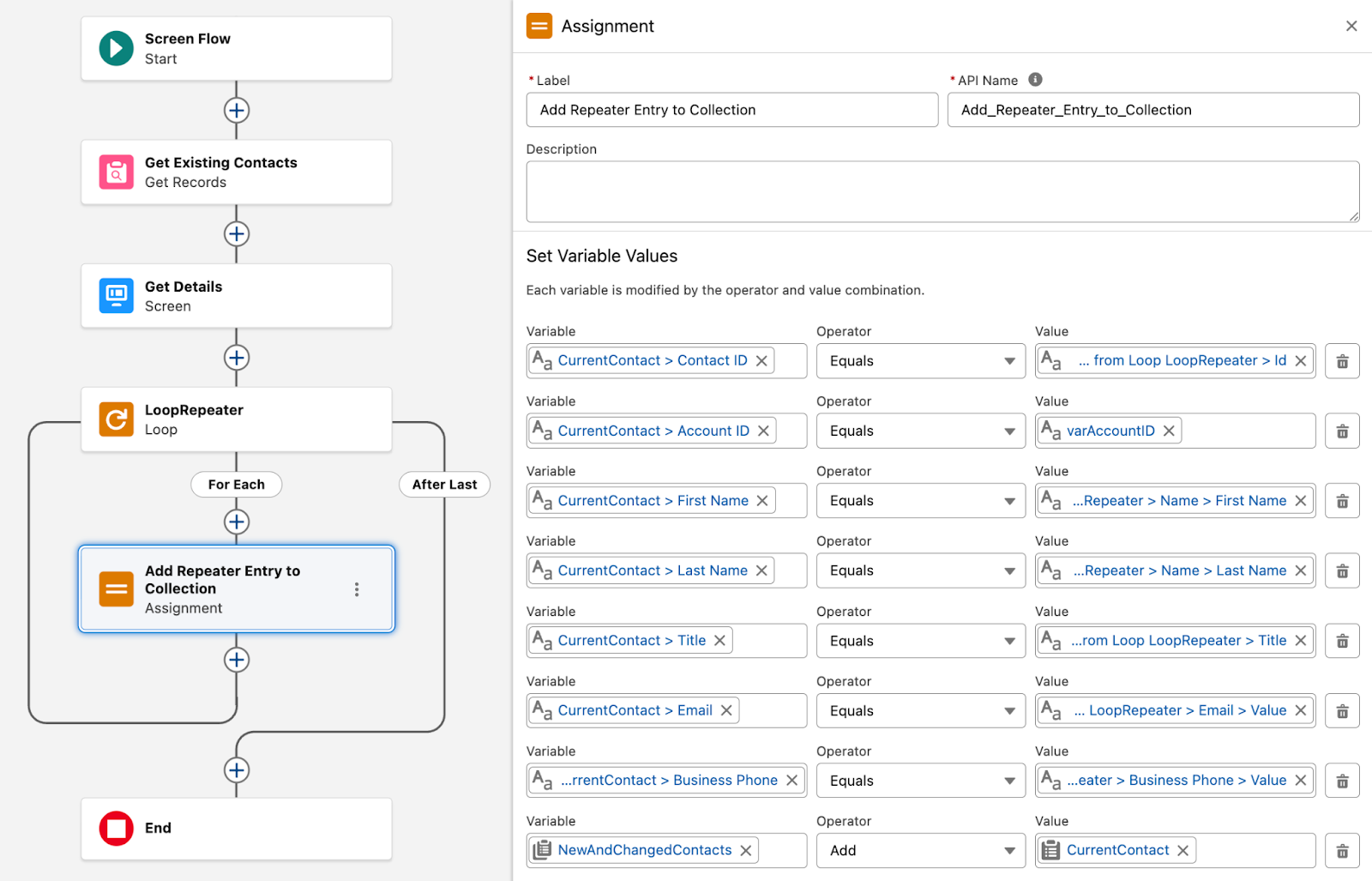1372x881 pixels.
Task: Open operator dropdown showing Add
Action: (921, 851)
